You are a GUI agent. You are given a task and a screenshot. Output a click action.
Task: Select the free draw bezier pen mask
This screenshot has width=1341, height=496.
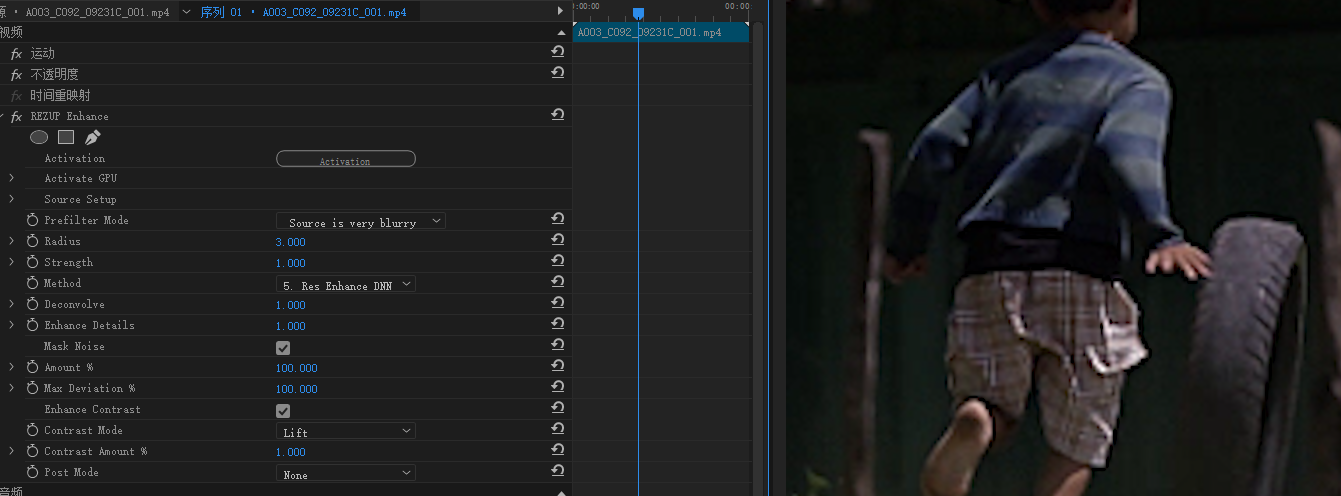93,137
